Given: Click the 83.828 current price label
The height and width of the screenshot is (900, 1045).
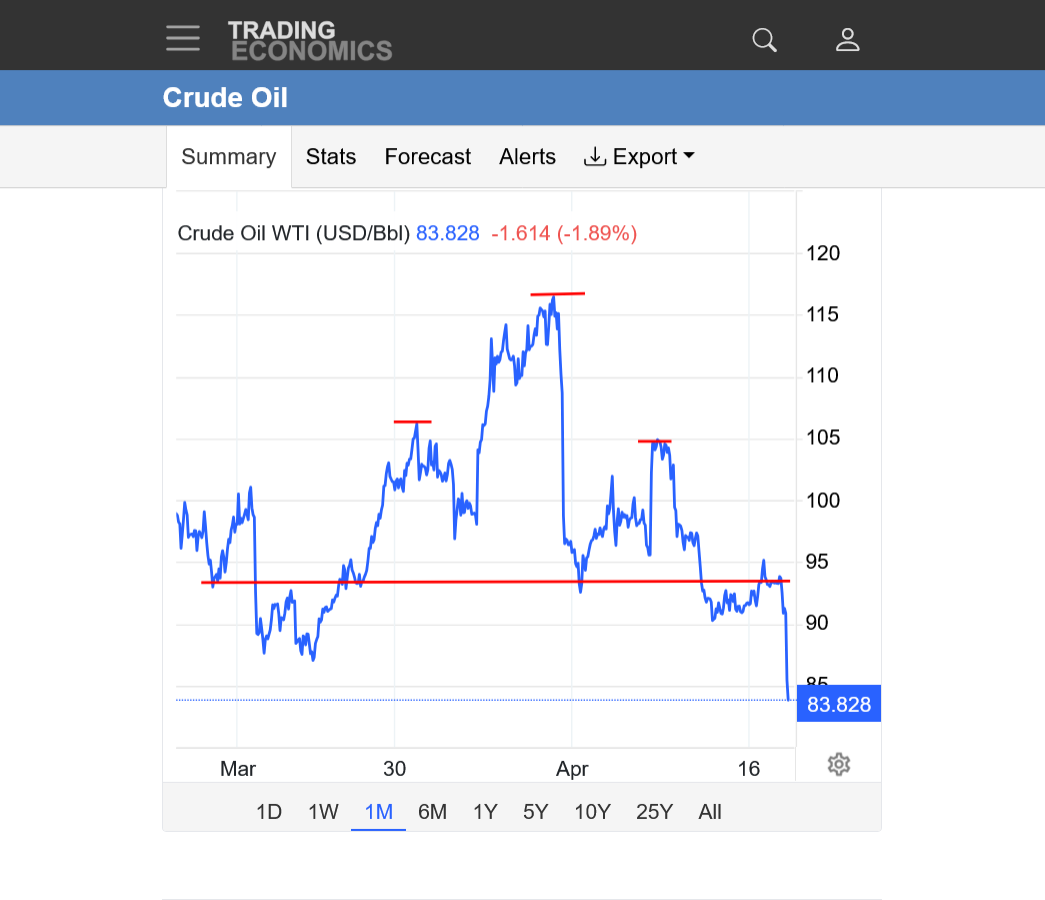Looking at the screenshot, I should pyautogui.click(x=839, y=705).
